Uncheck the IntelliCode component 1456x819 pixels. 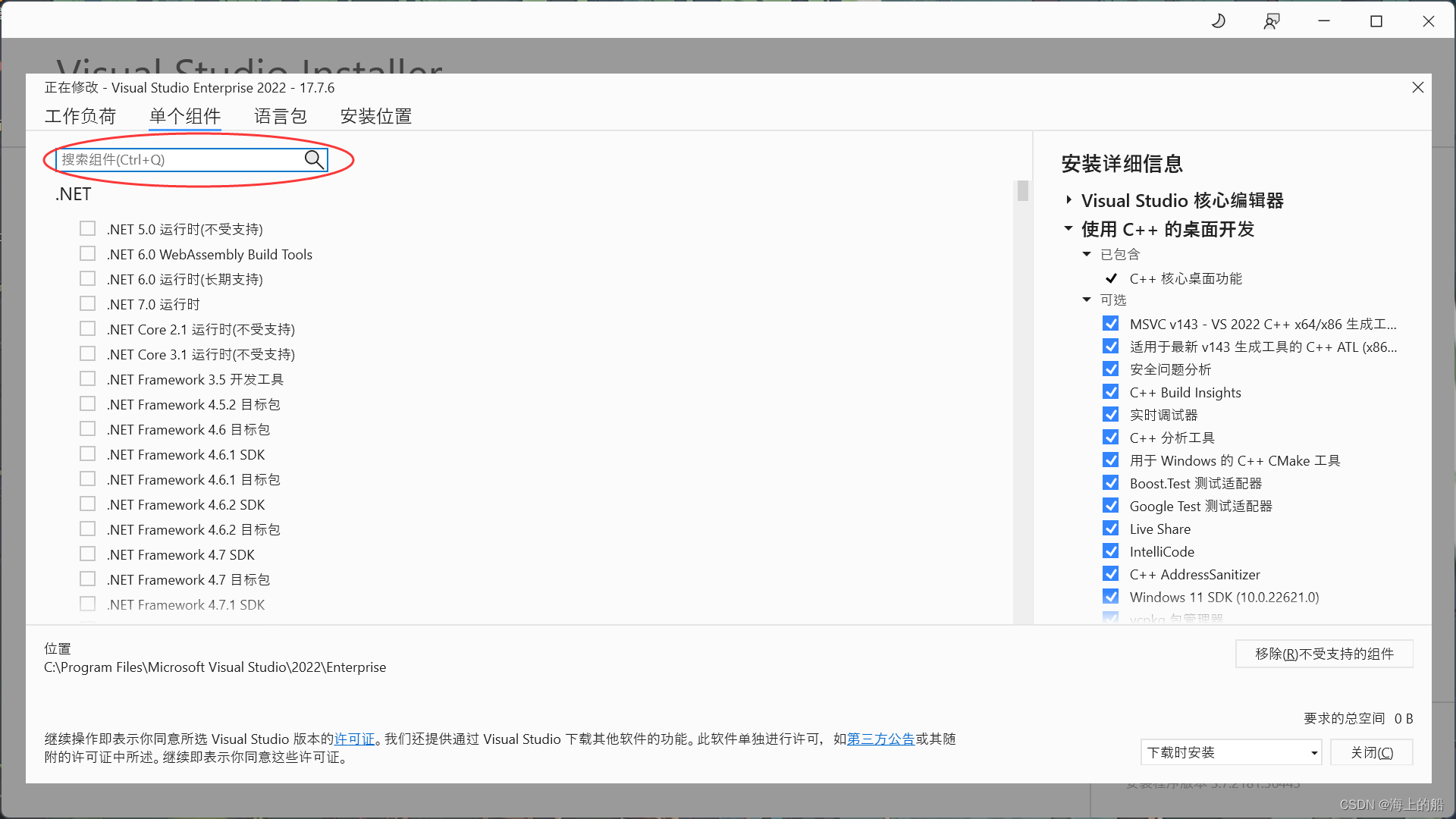(1111, 551)
